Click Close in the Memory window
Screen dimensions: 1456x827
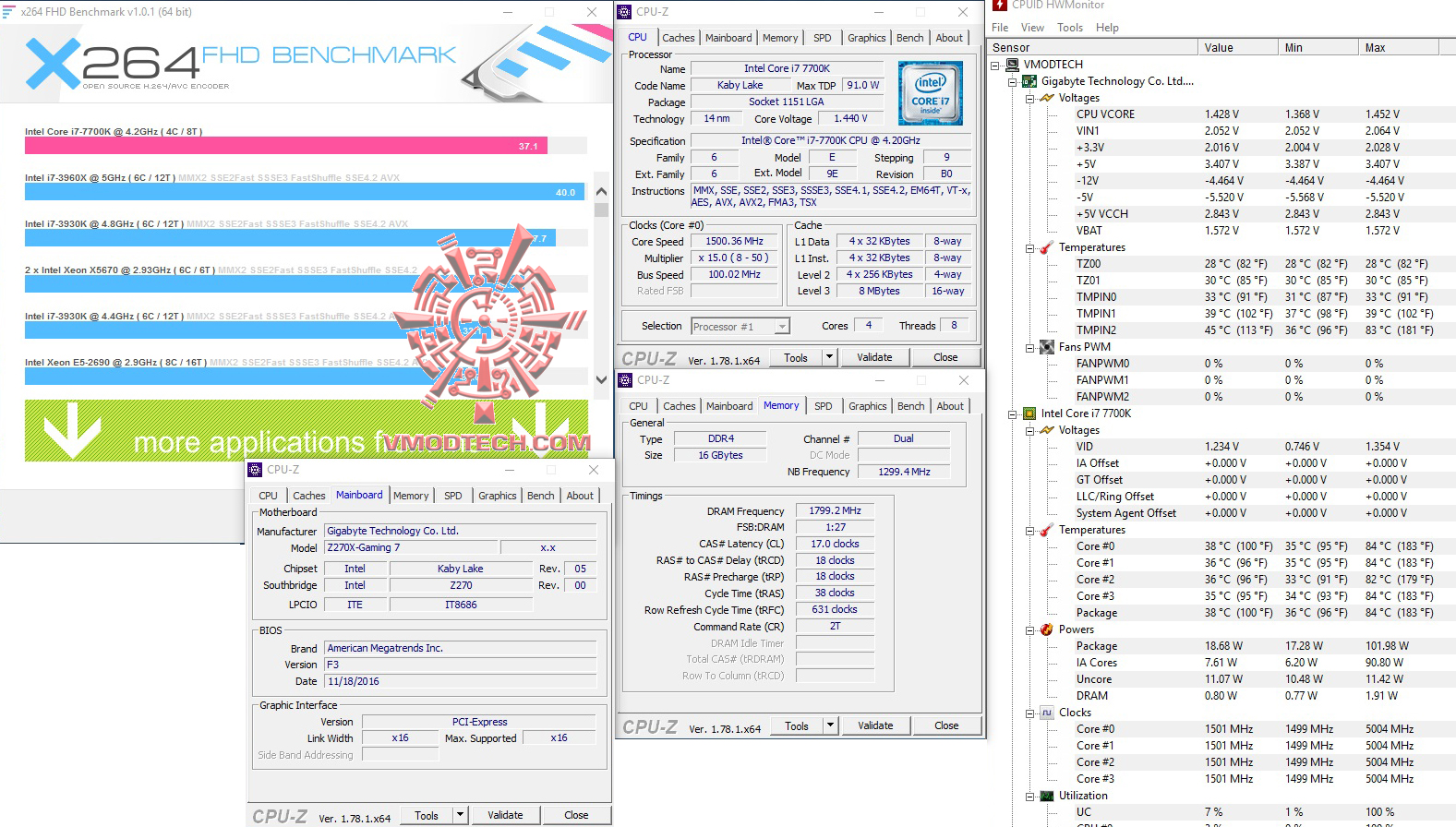point(946,725)
